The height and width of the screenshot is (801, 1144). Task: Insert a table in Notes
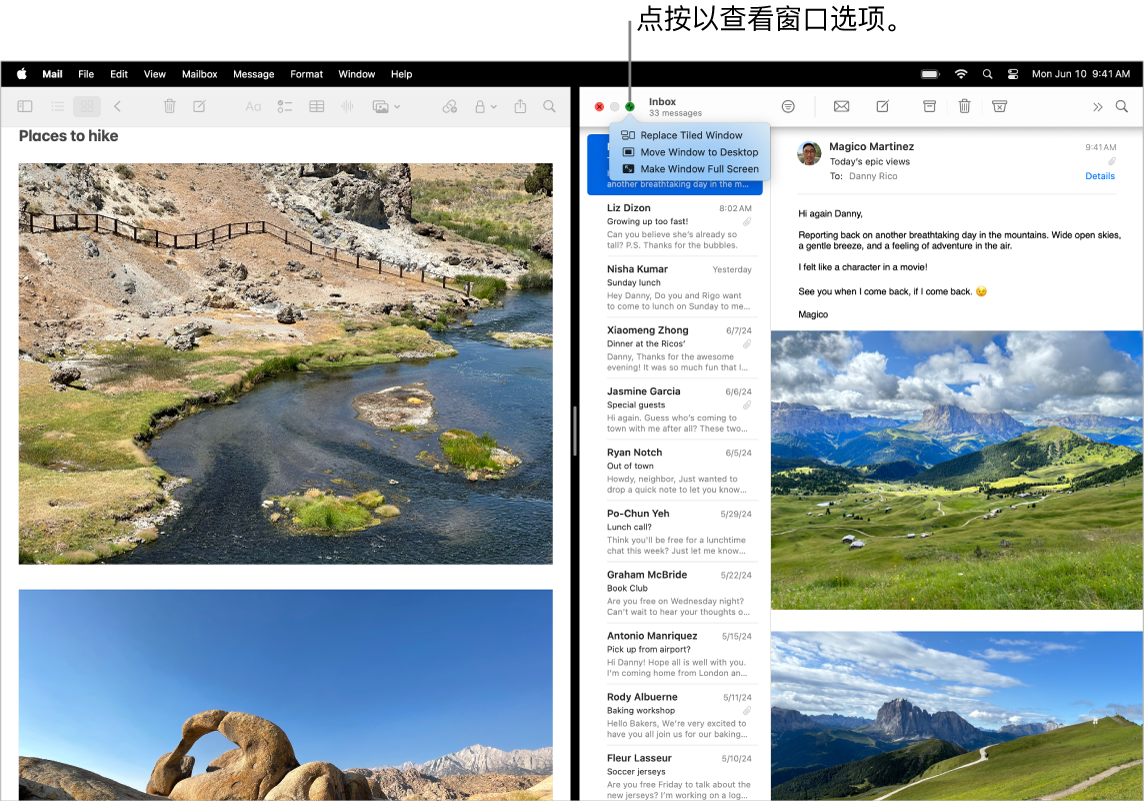pyautogui.click(x=316, y=106)
